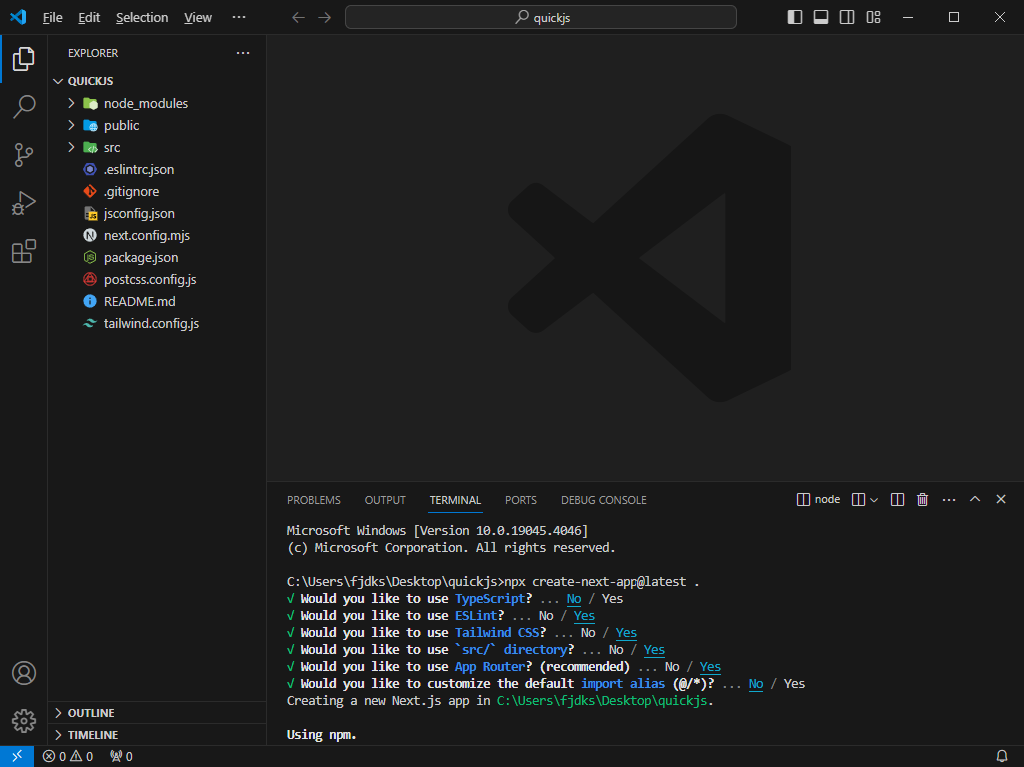Kill the terminal with trash icon

[922, 500]
